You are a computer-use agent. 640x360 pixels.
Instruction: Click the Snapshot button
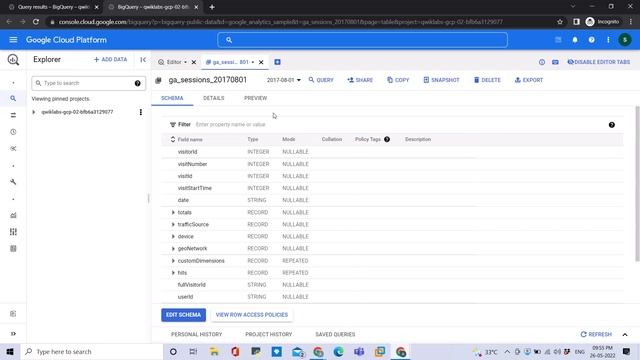[x=441, y=80]
